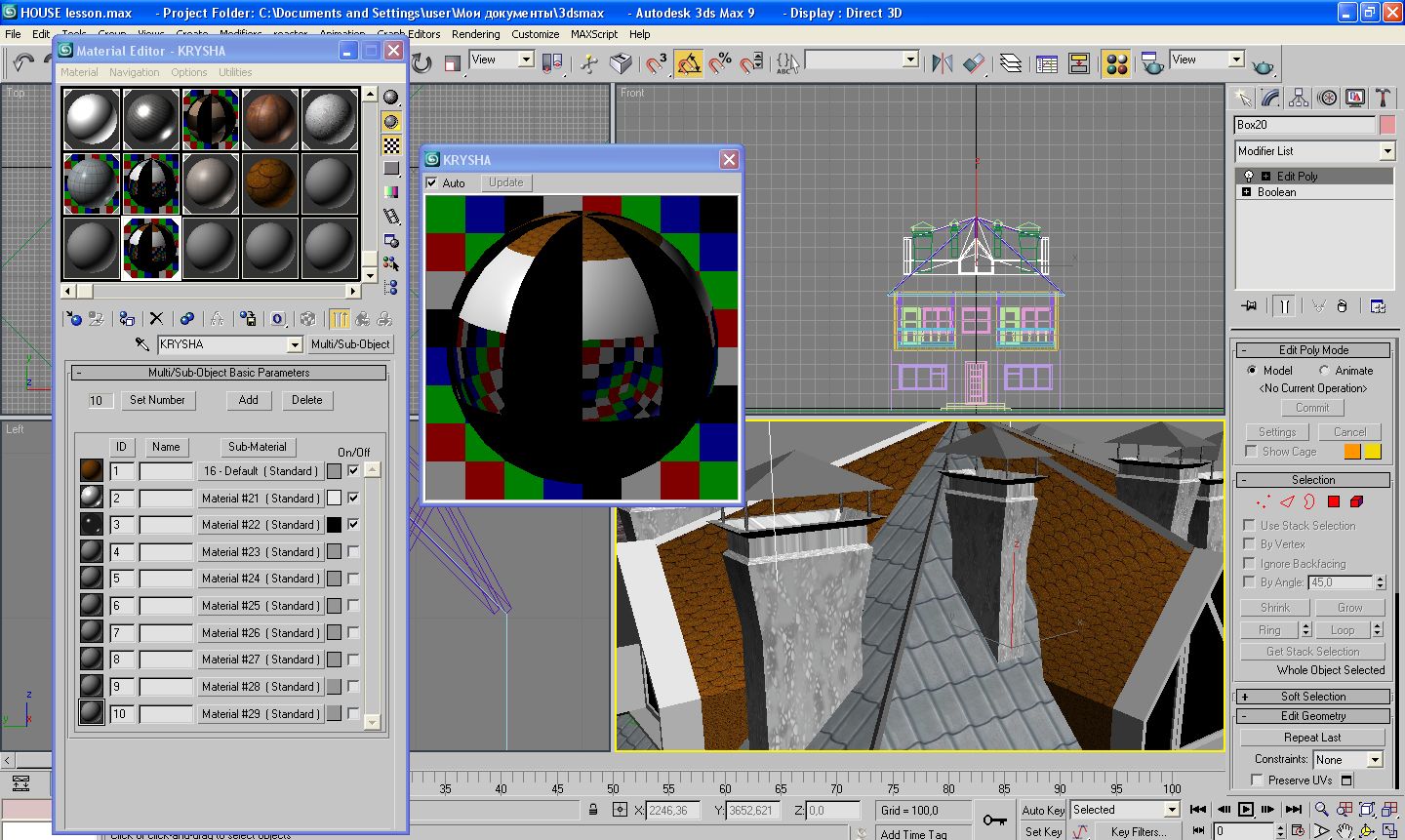Image resolution: width=1405 pixels, height=840 pixels.
Task: Click the Zoom magnifier viewport control
Action: (x=1322, y=809)
